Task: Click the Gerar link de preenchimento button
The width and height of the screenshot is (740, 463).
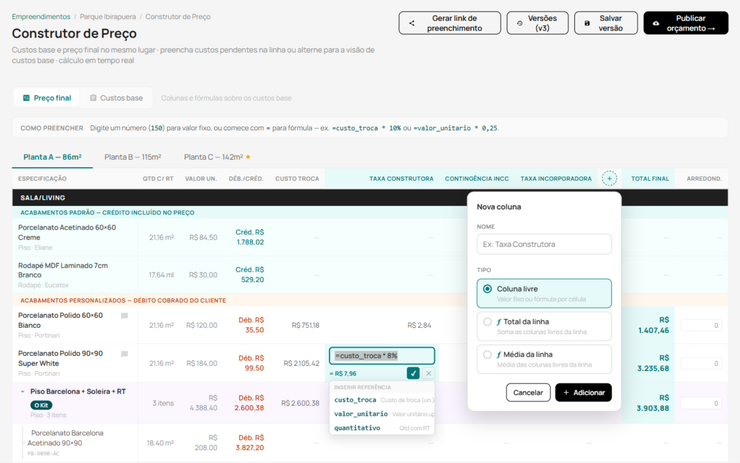Action: pyautogui.click(x=449, y=23)
